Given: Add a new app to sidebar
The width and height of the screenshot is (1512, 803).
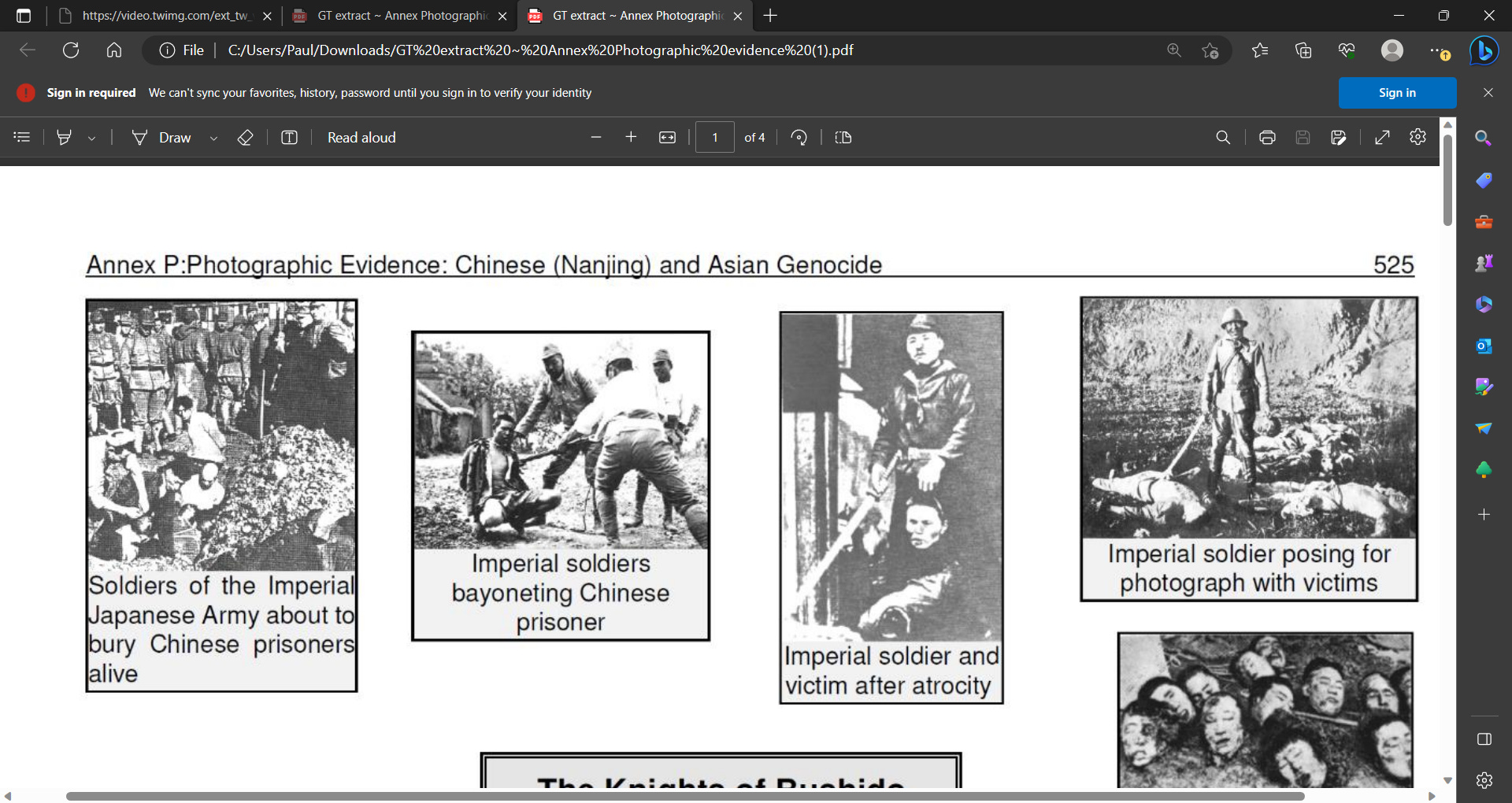Looking at the screenshot, I should [x=1484, y=514].
